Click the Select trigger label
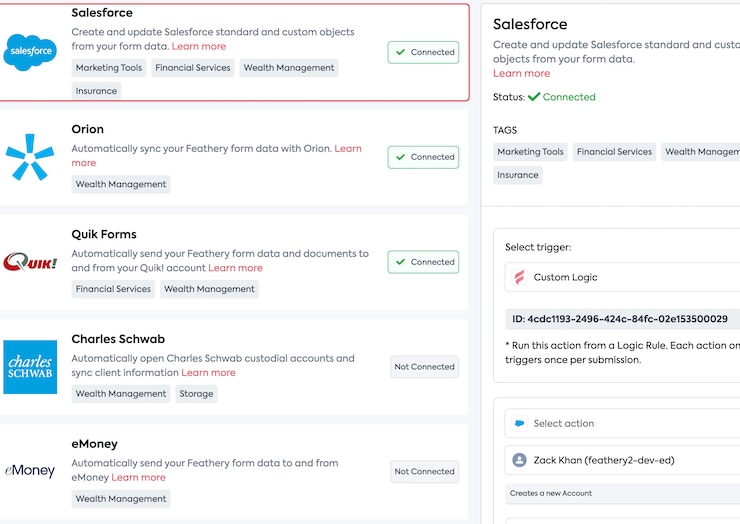Screen dimensions: 740x524 point(538,247)
